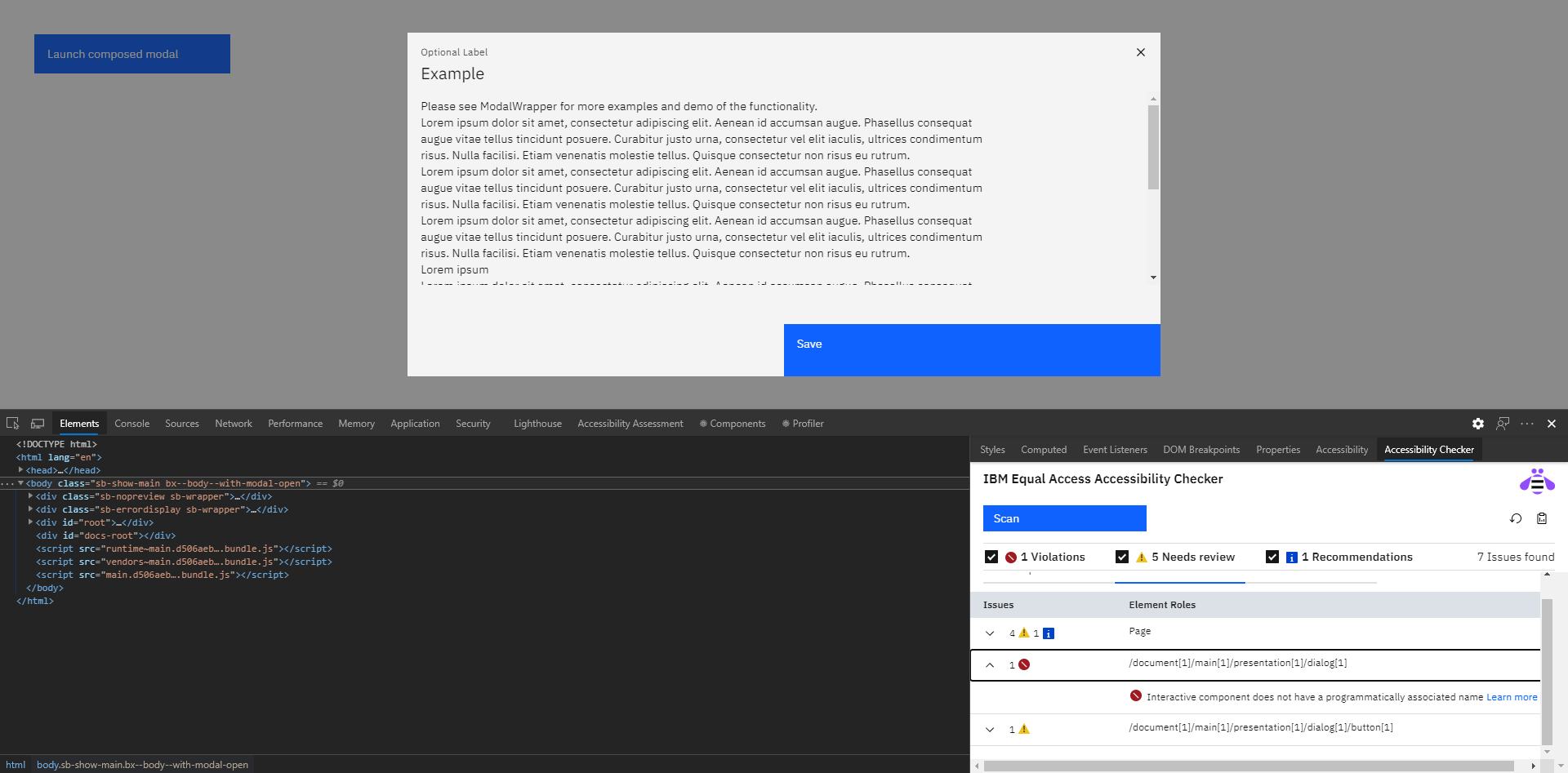This screenshot has width=1568, height=773.
Task: Open the Lighthouse tab
Action: 537,424
